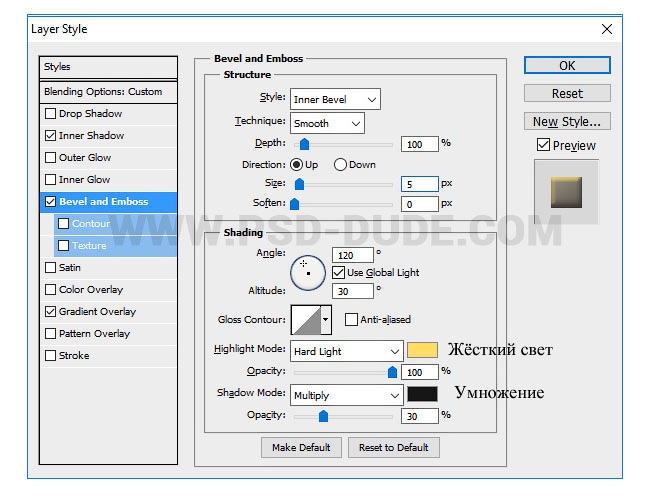Select the Up direction radio button

(x=296, y=165)
